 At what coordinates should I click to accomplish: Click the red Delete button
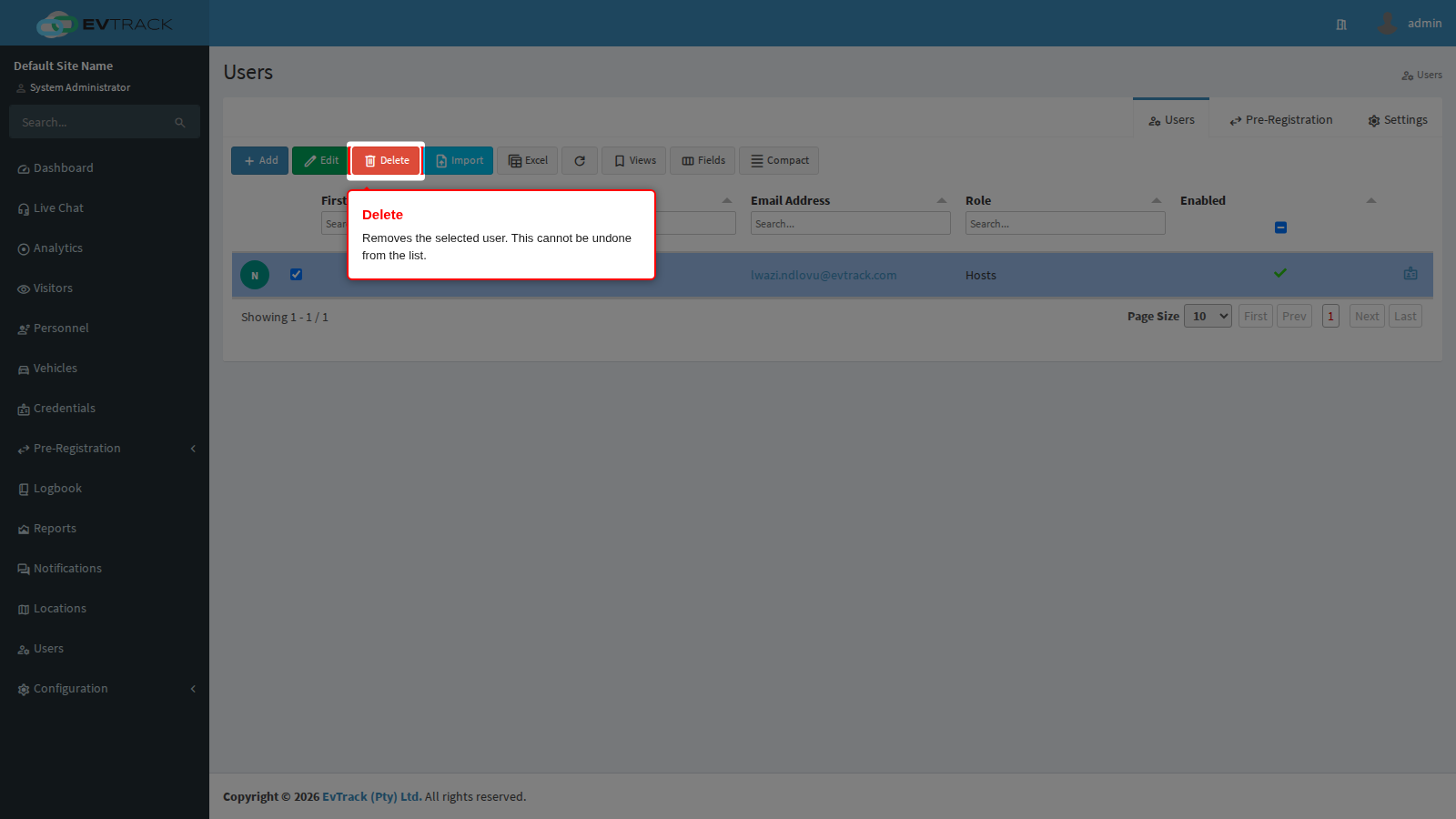pos(386,160)
